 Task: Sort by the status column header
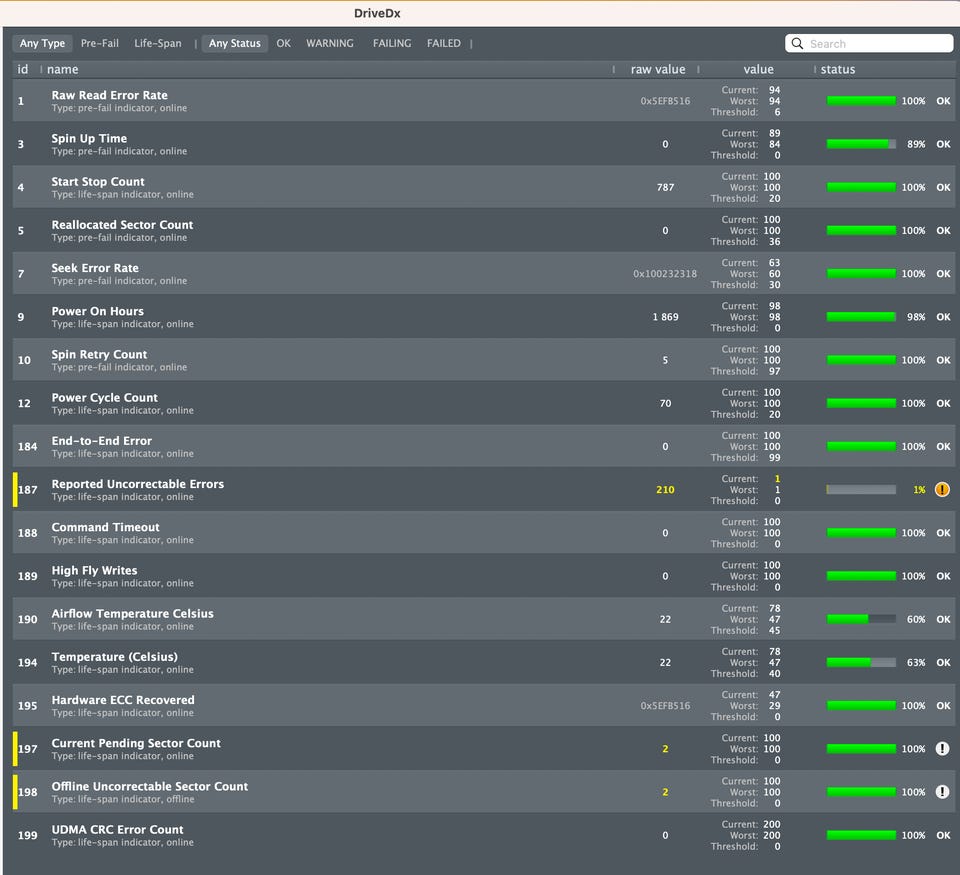click(x=838, y=69)
